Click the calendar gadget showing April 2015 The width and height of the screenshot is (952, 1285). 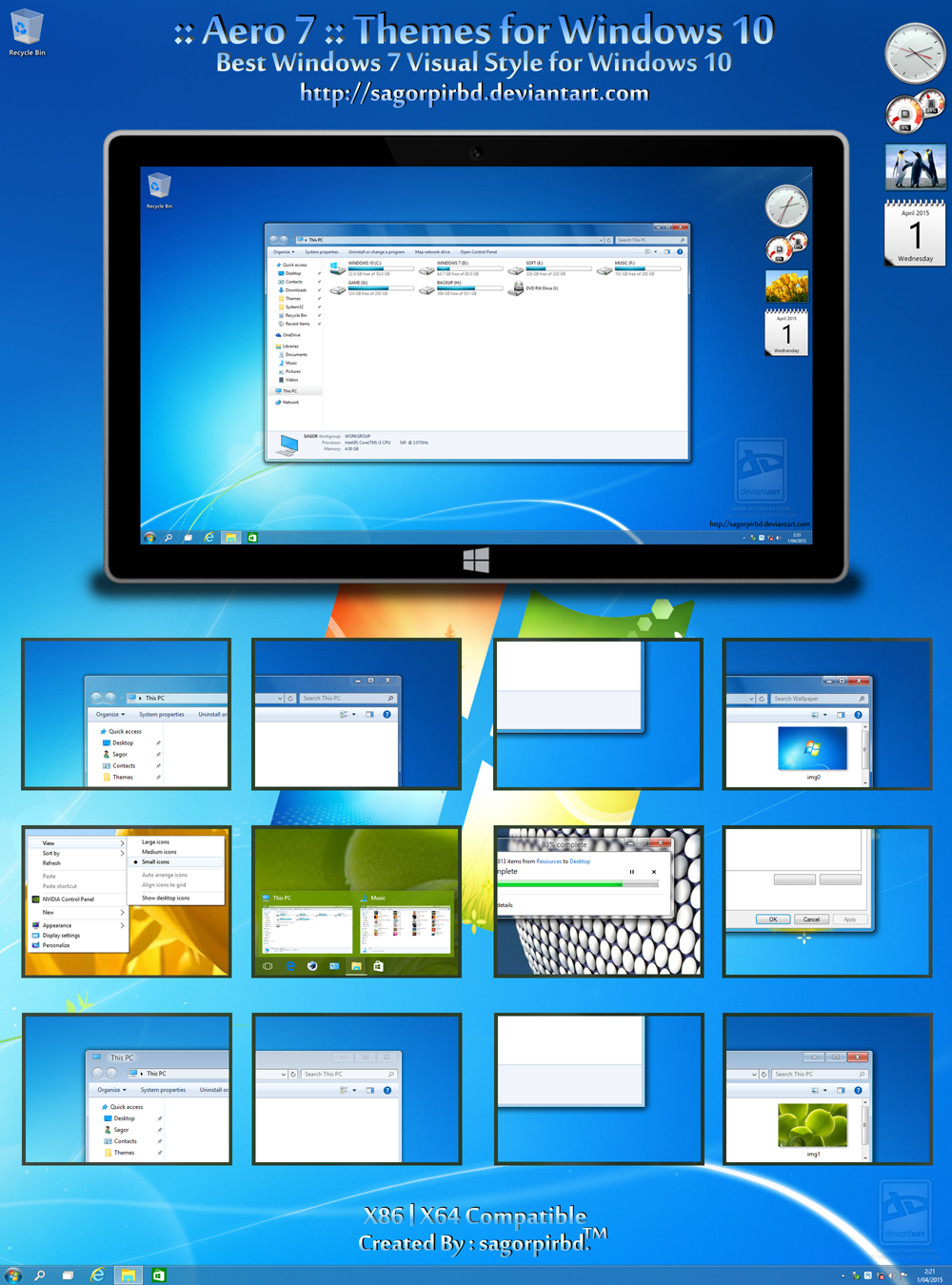[915, 233]
